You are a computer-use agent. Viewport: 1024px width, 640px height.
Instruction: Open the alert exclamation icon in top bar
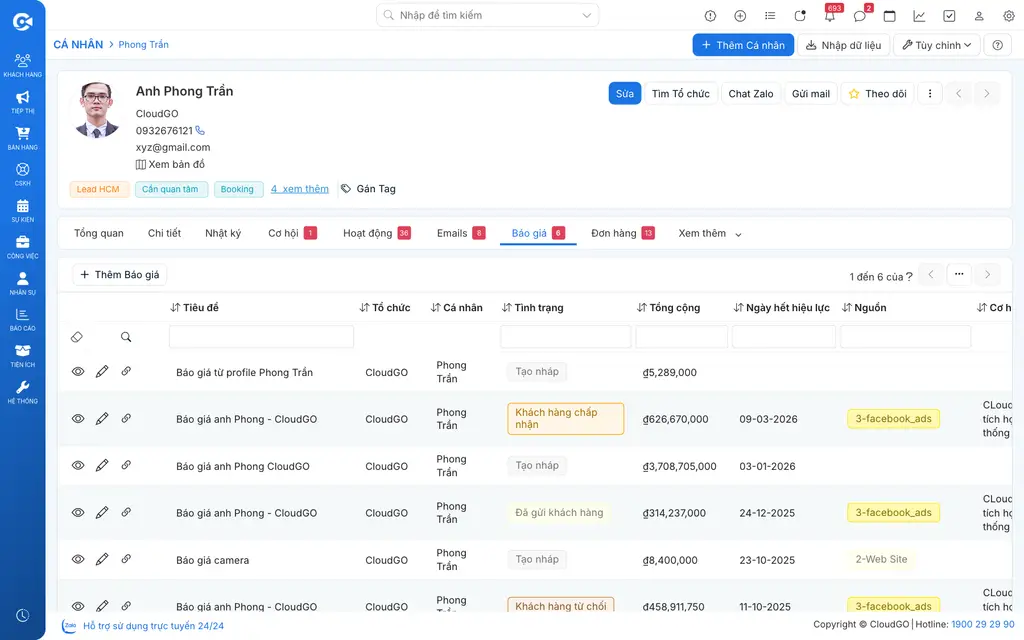coord(710,16)
